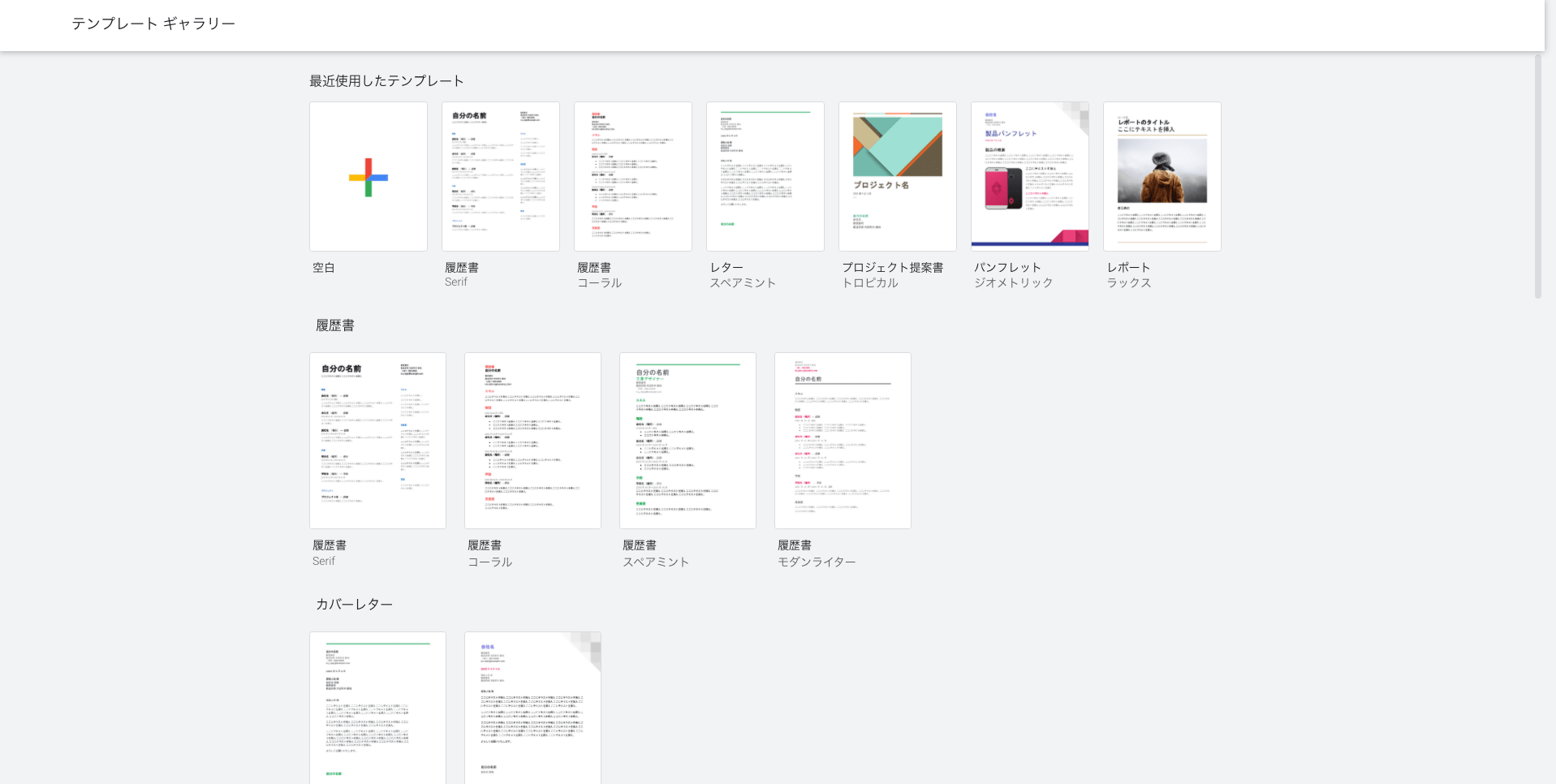Select コーラル resume thumbnail in 履歴書 section
The width and height of the screenshot is (1556, 784).
point(532,440)
